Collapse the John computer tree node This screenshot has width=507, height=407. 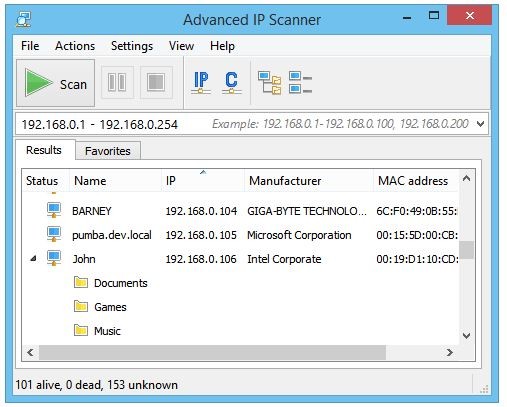click(x=33, y=258)
